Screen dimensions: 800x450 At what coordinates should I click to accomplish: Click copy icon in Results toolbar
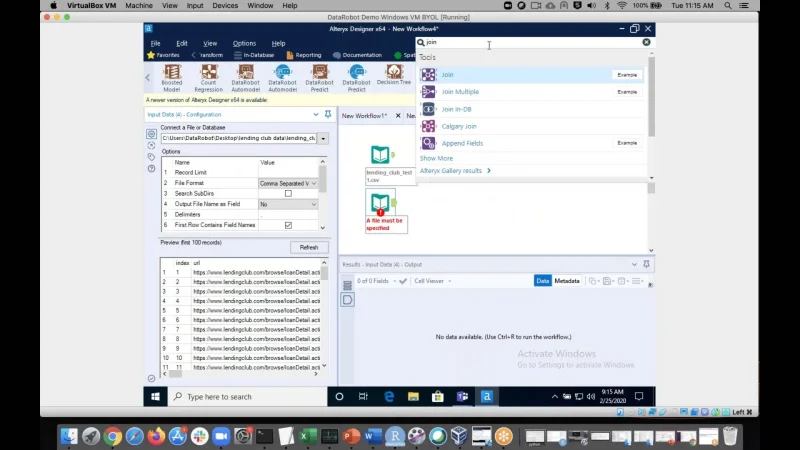click(593, 281)
